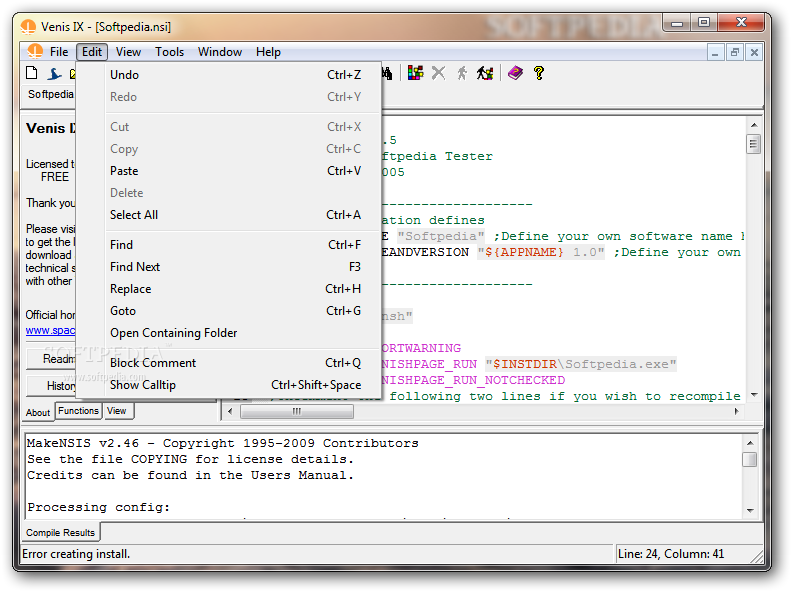
Task: Click output pane scrollbar thumb
Action: click(750, 459)
